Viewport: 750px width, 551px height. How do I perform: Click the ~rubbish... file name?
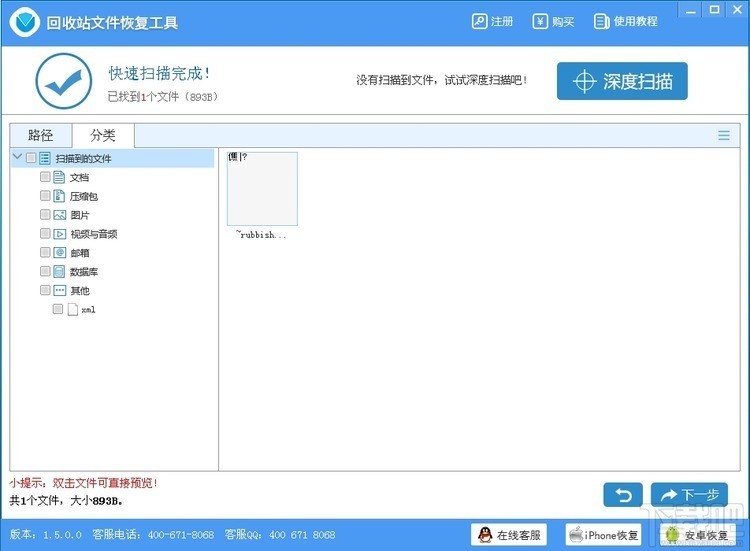pos(261,234)
